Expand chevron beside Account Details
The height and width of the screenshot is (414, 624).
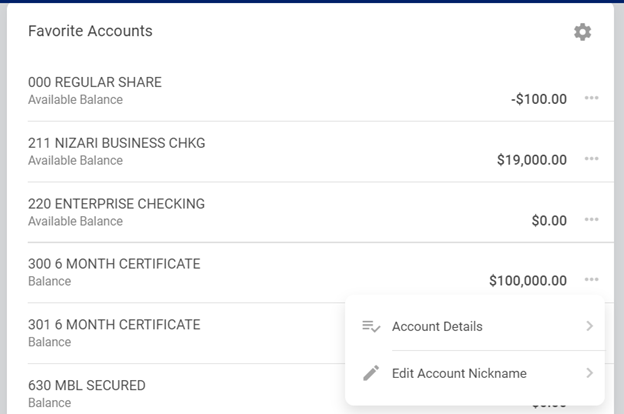[x=589, y=326]
